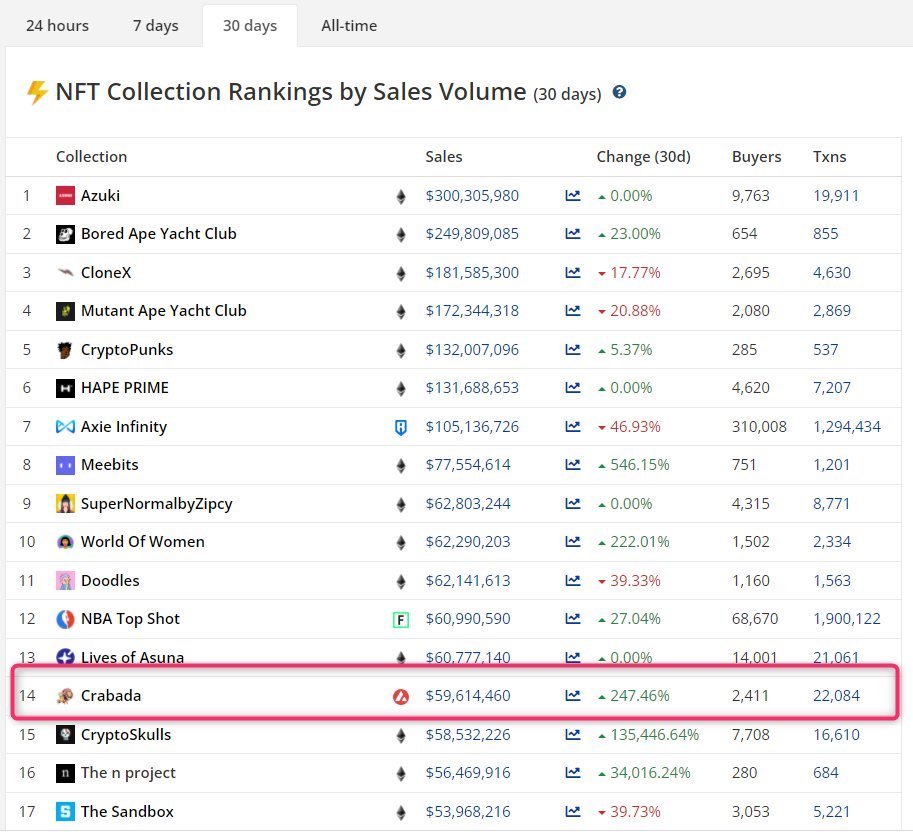
Task: Open the sales chart icon for HAPE PRIME
Action: pyautogui.click(x=573, y=388)
